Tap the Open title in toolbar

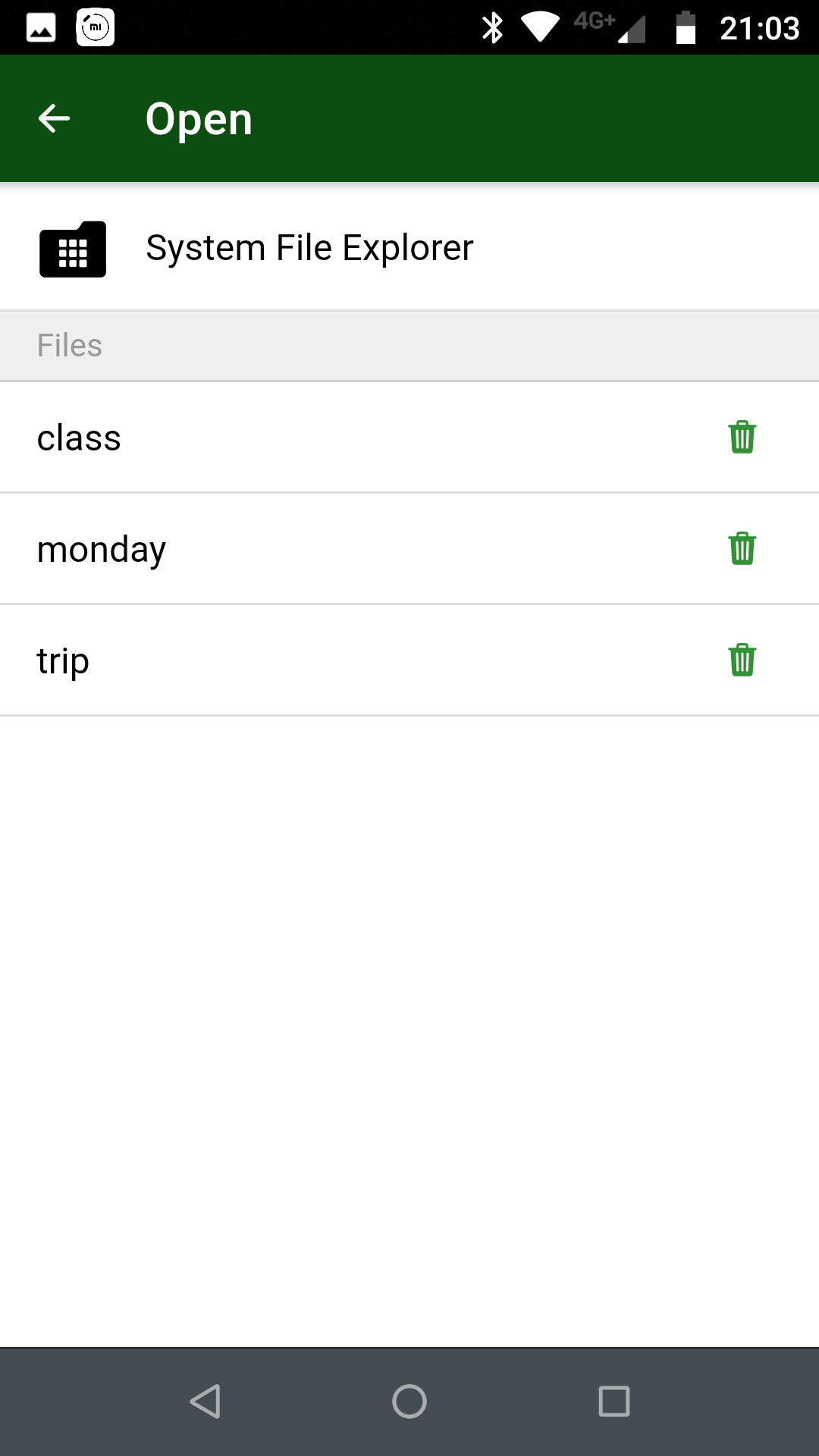(199, 119)
